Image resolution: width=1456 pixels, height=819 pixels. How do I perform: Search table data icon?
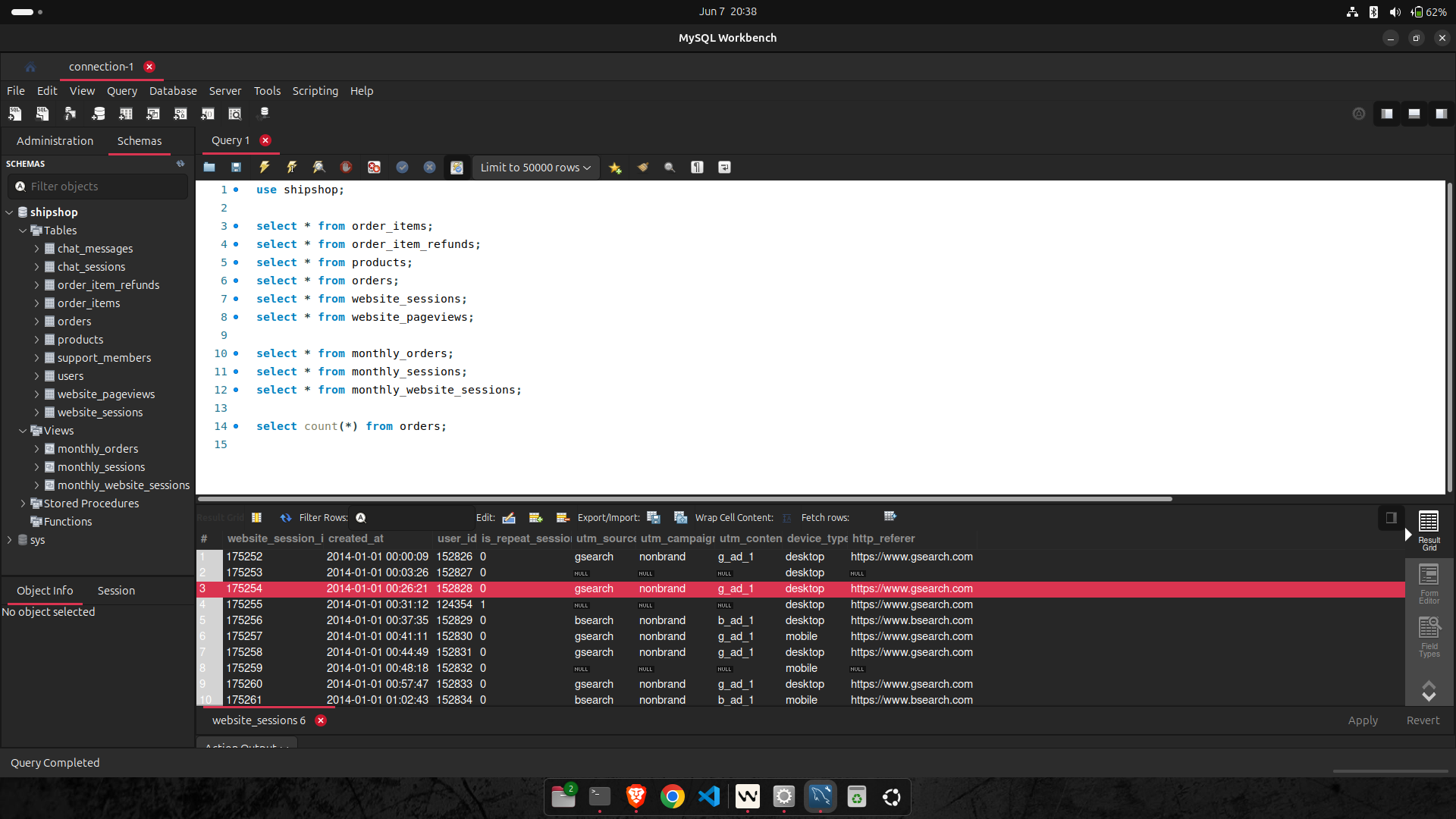[235, 114]
